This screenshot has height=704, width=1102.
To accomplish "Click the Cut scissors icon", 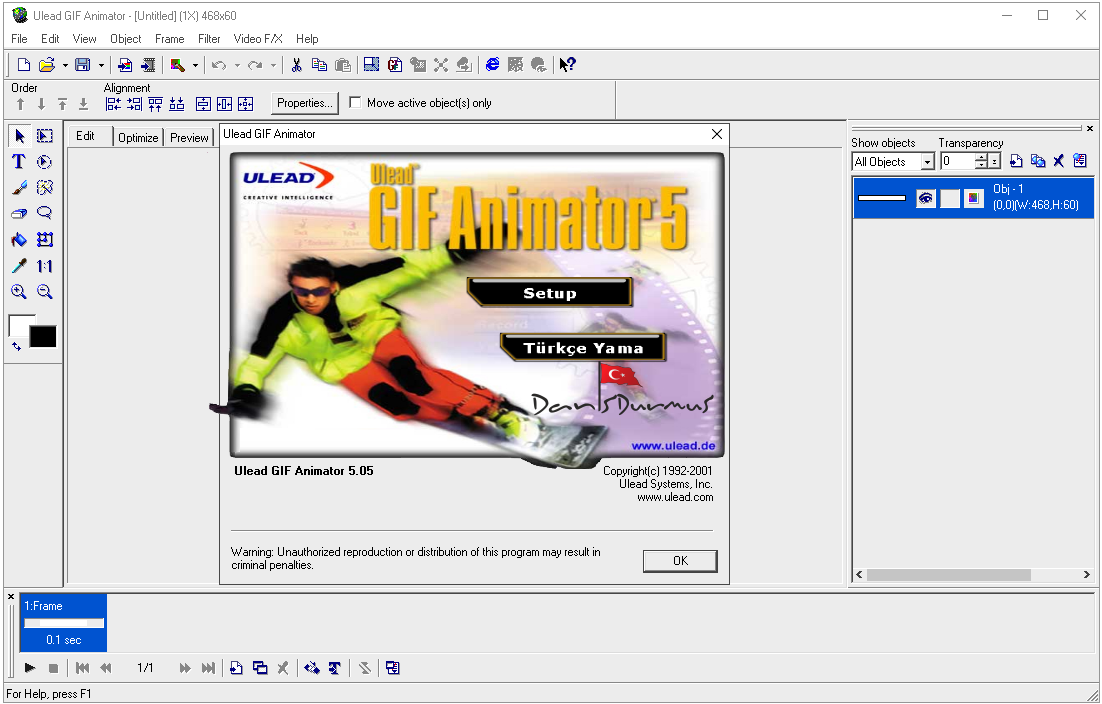I will (x=296, y=65).
